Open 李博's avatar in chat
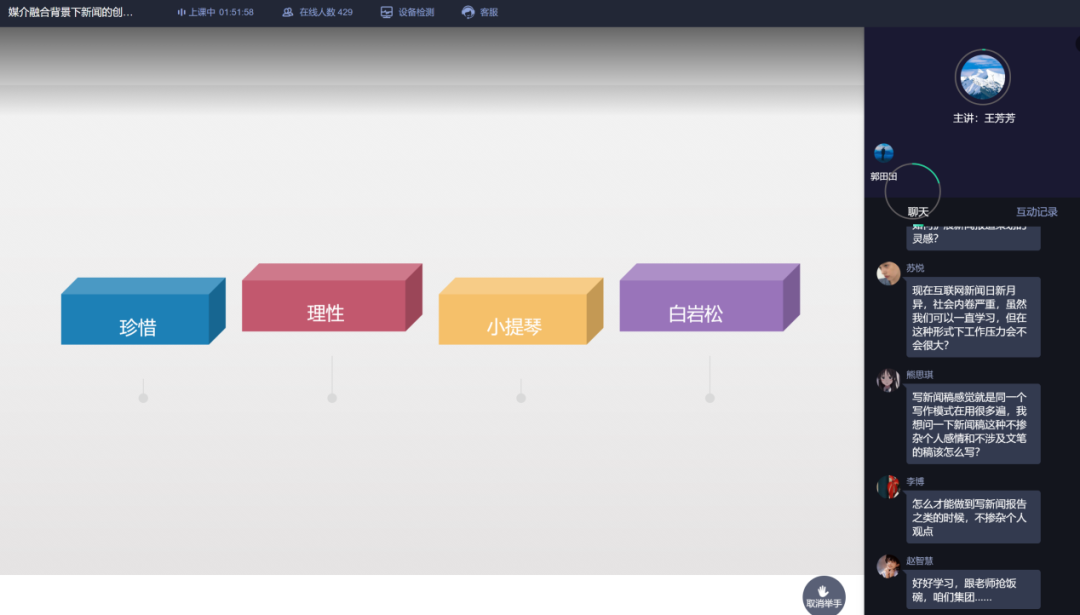Viewport: 1080px width, 615px height. pos(888,486)
